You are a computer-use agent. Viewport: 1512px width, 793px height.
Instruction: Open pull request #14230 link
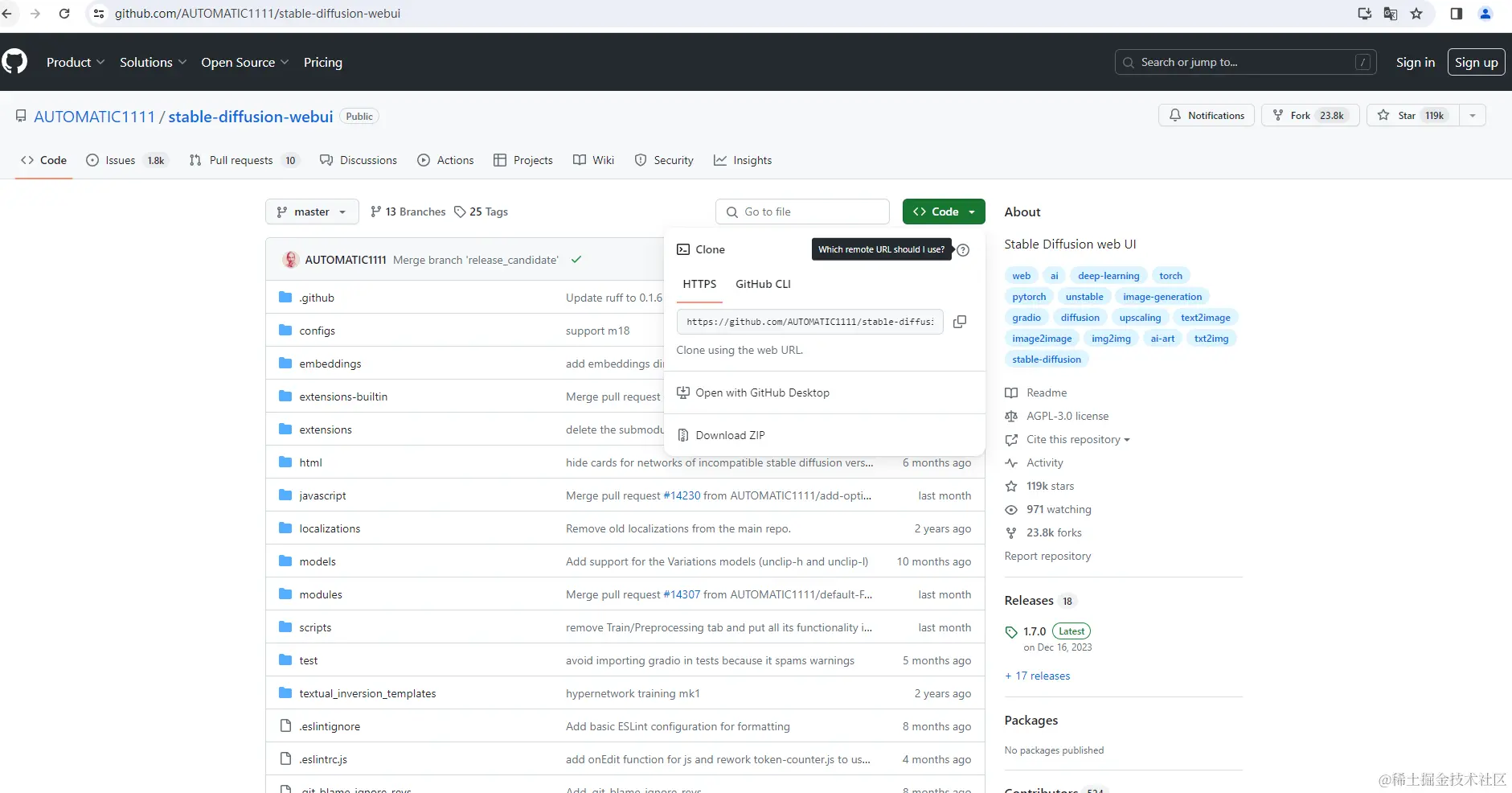[682, 495]
